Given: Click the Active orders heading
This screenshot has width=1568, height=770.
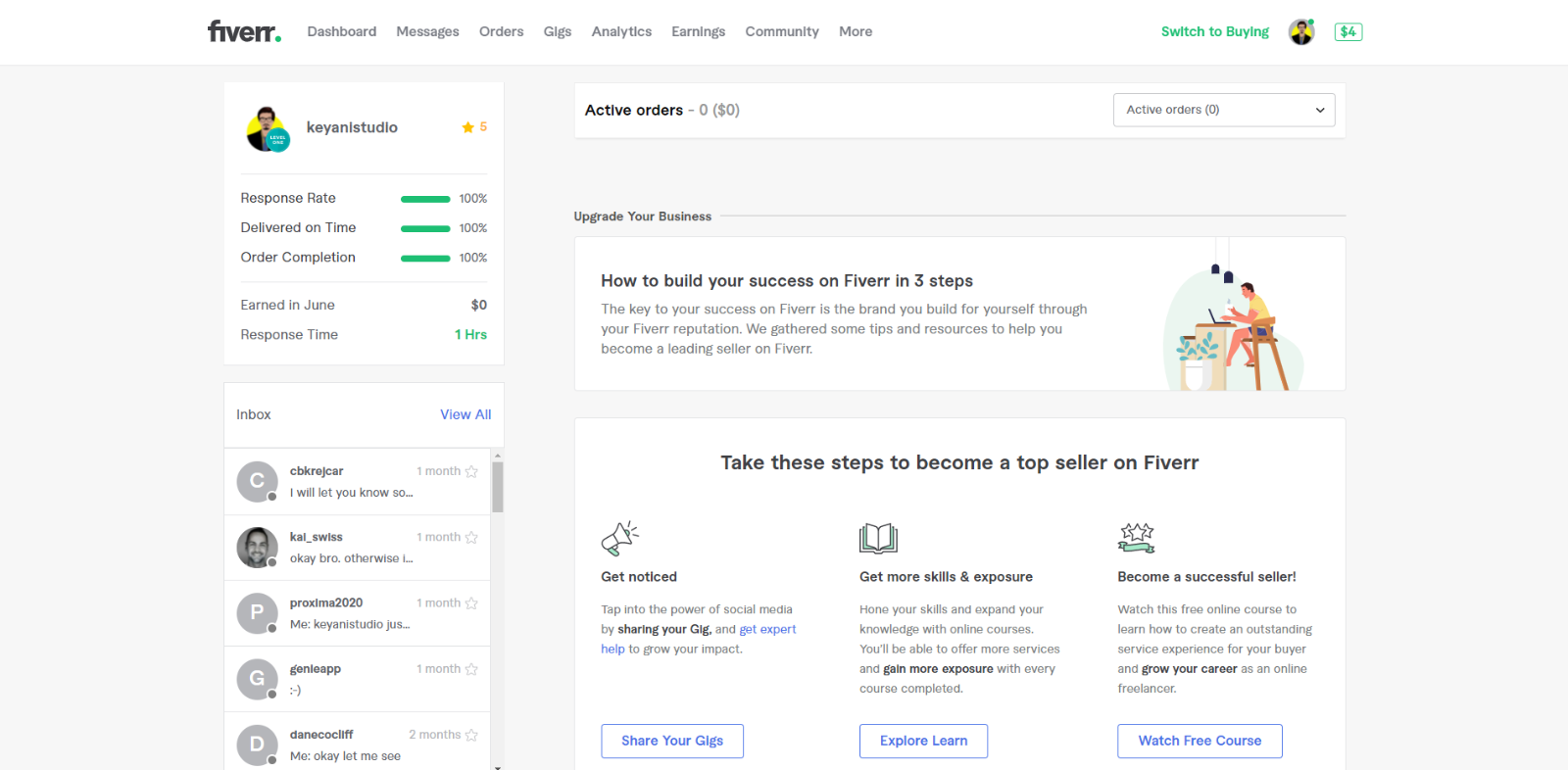Looking at the screenshot, I should (x=634, y=110).
